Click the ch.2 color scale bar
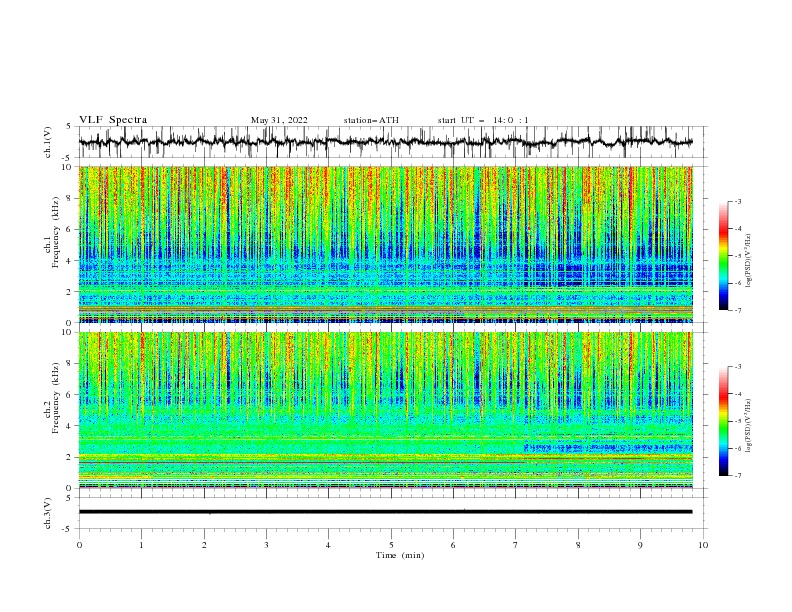Image resolution: width=792 pixels, height=612 pixels. coord(723,421)
